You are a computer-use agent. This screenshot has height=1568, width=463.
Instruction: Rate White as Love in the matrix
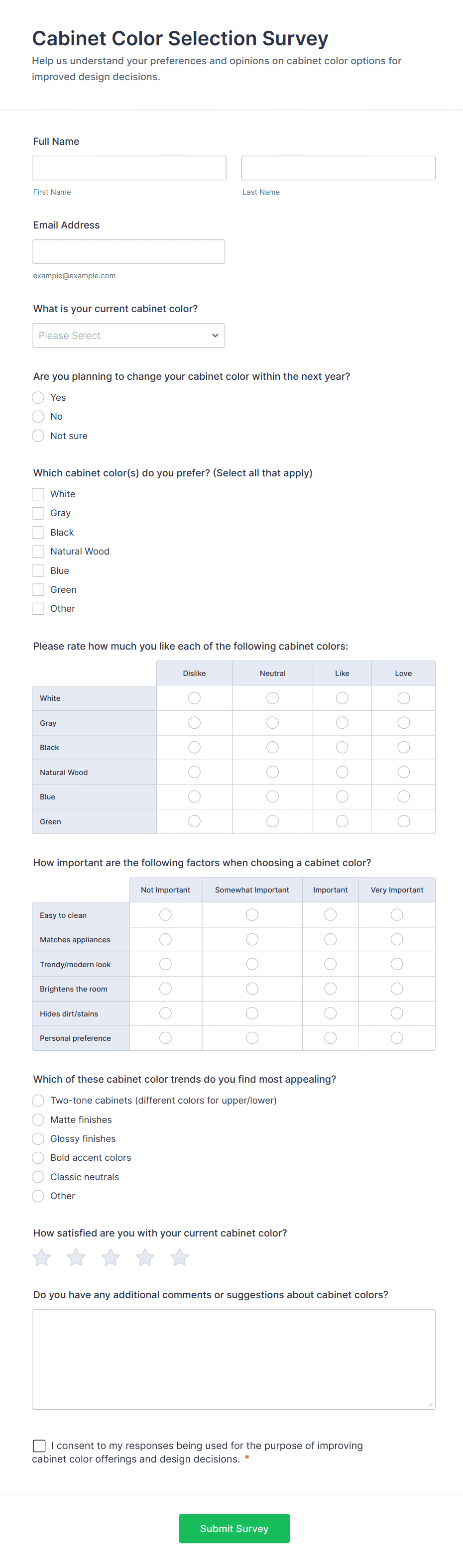(x=403, y=697)
